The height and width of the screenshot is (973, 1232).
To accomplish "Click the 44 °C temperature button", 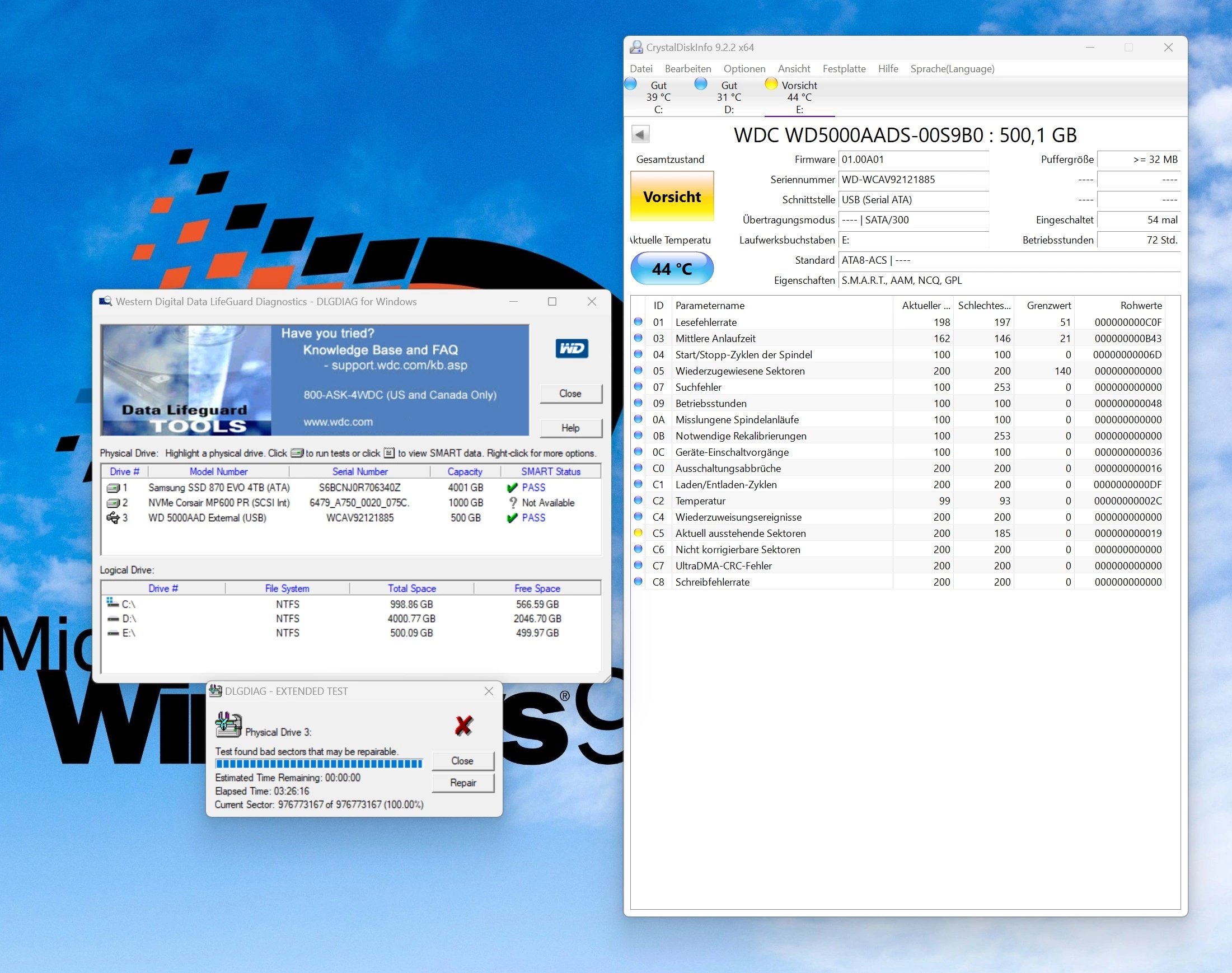I will click(672, 268).
